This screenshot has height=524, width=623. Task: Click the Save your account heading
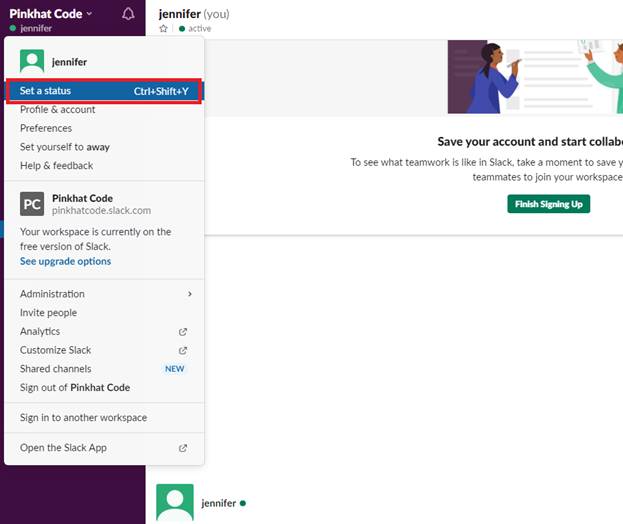(x=530, y=142)
